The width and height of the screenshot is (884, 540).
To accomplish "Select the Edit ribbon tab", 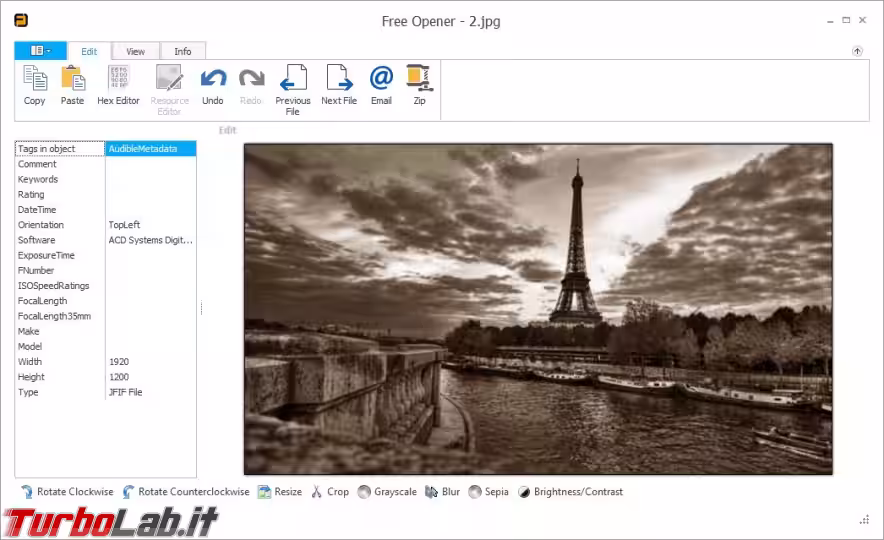I will click(89, 52).
